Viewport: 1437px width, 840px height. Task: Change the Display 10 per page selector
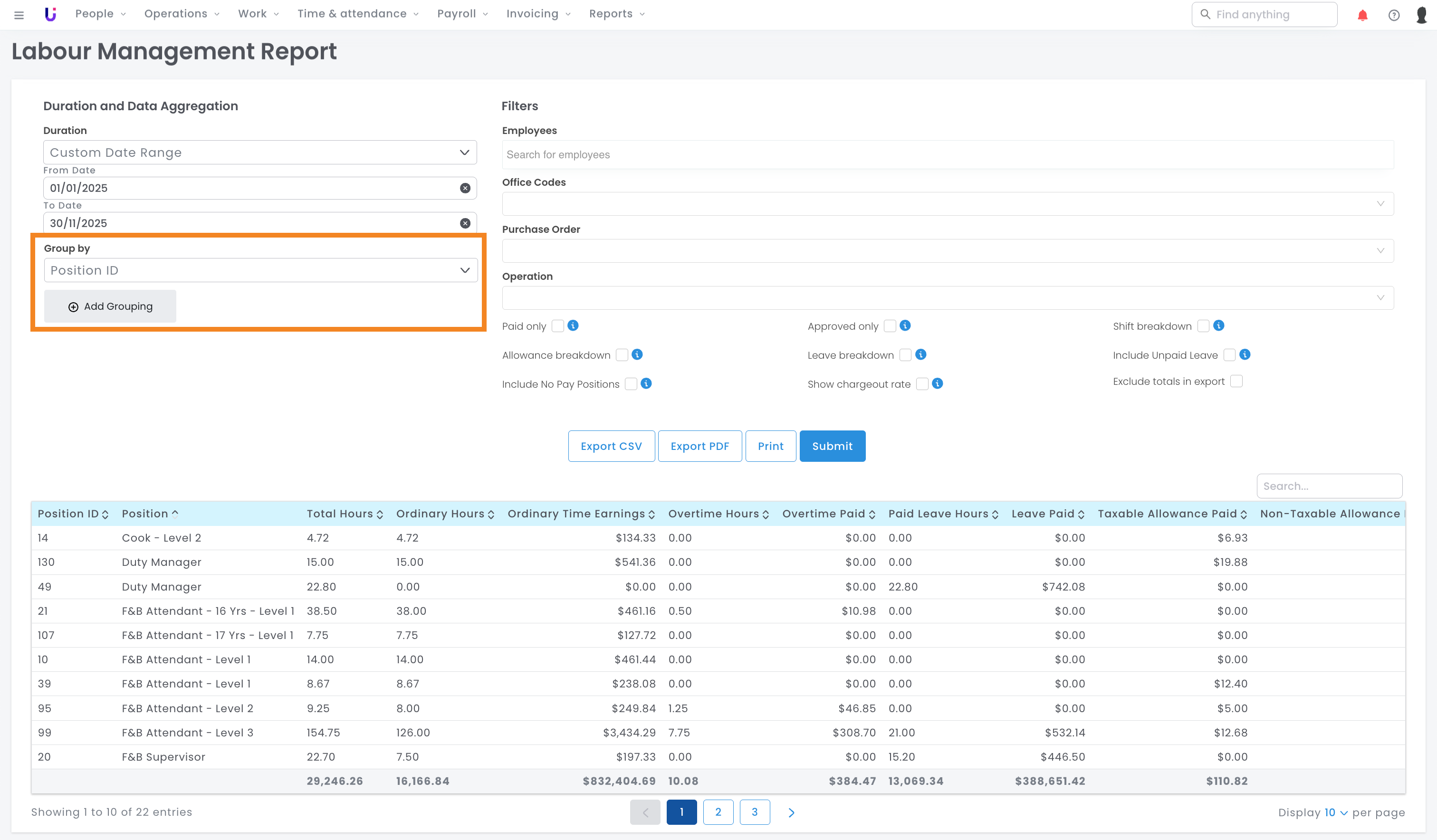click(1335, 812)
